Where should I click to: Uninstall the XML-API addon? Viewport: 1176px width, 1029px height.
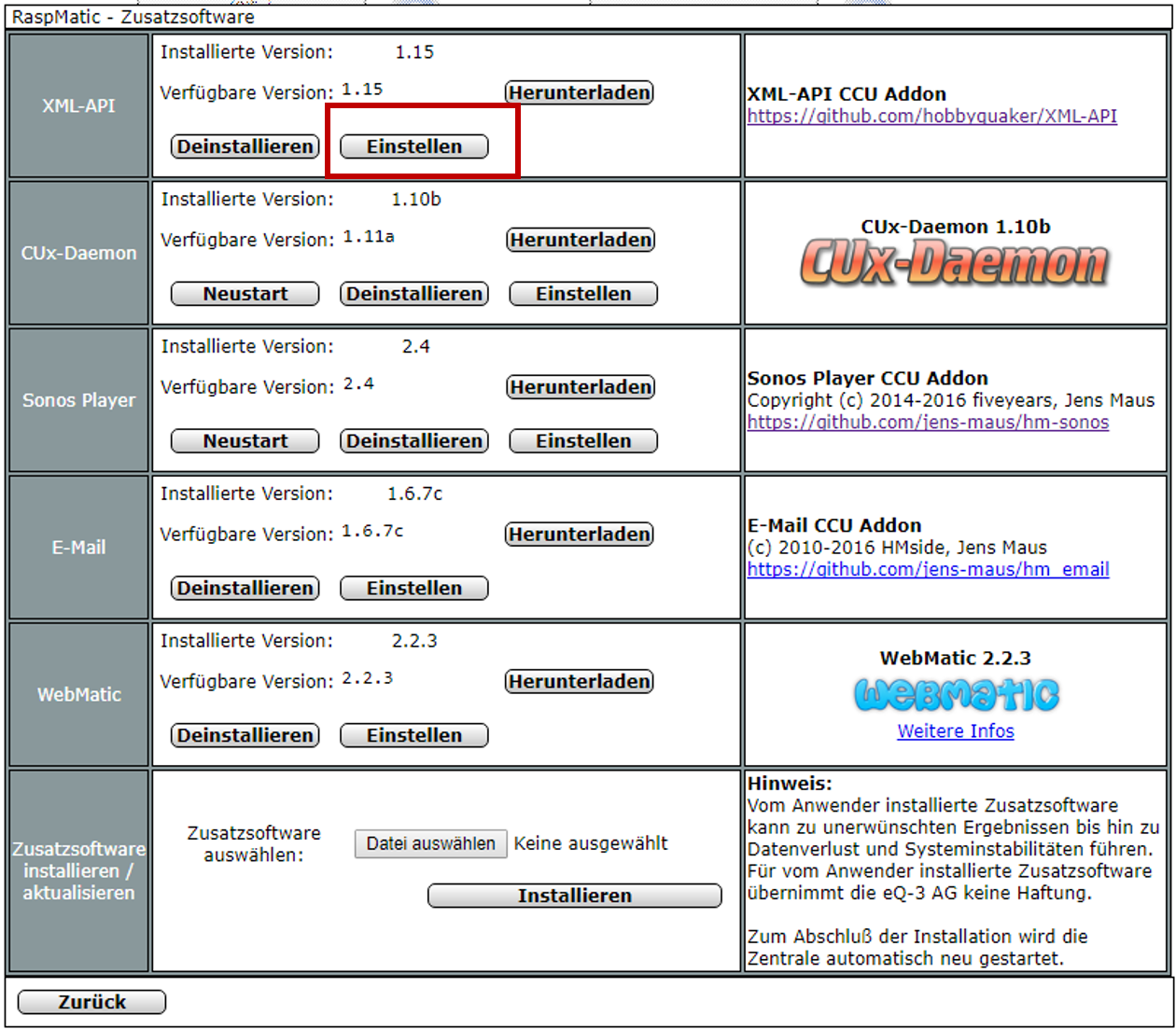[x=245, y=146]
